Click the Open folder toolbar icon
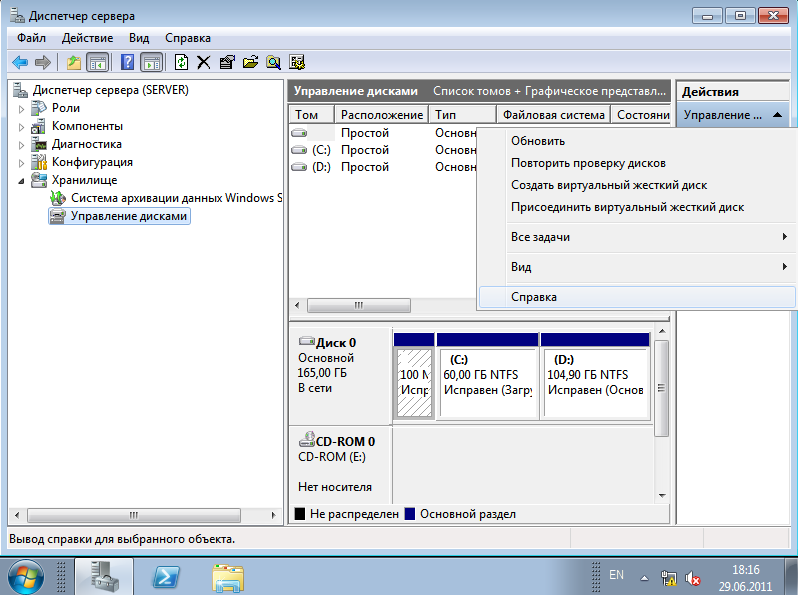 coord(250,63)
